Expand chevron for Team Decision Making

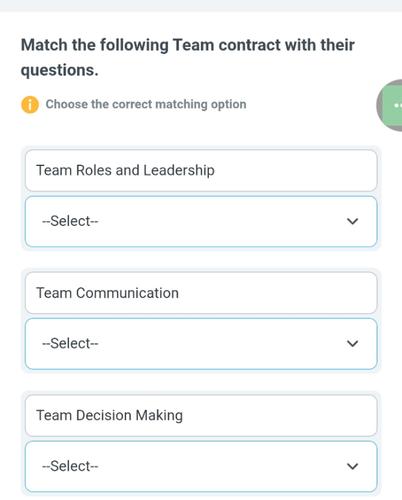coord(352,466)
